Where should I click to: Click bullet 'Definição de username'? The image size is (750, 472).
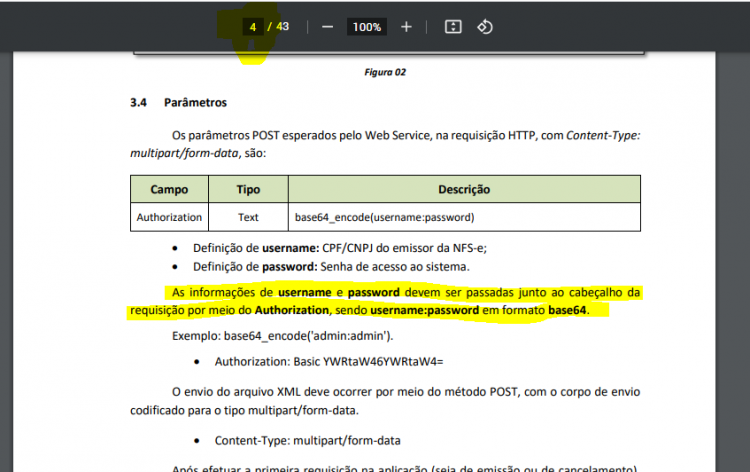[x=340, y=248]
